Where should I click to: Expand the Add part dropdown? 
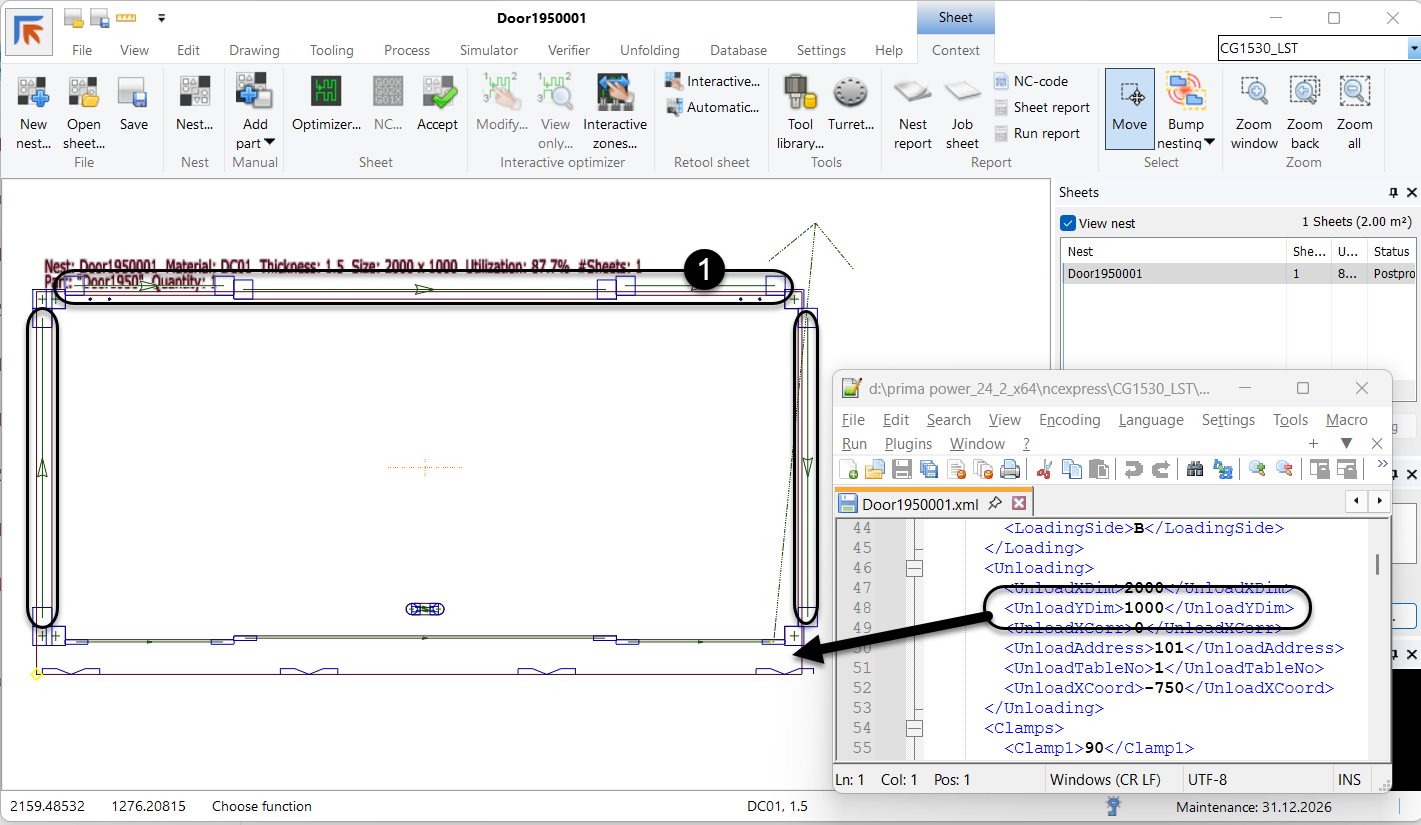click(x=269, y=143)
